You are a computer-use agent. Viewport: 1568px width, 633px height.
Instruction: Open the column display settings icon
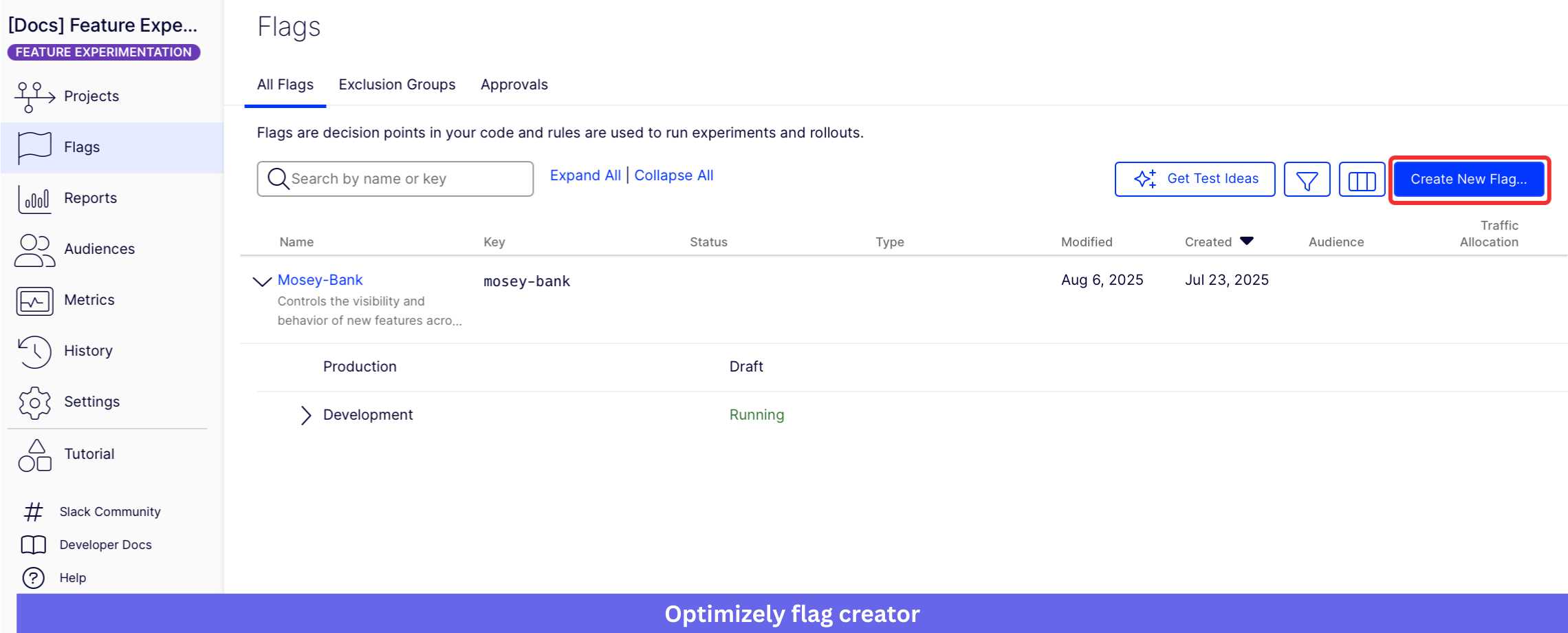click(x=1361, y=179)
